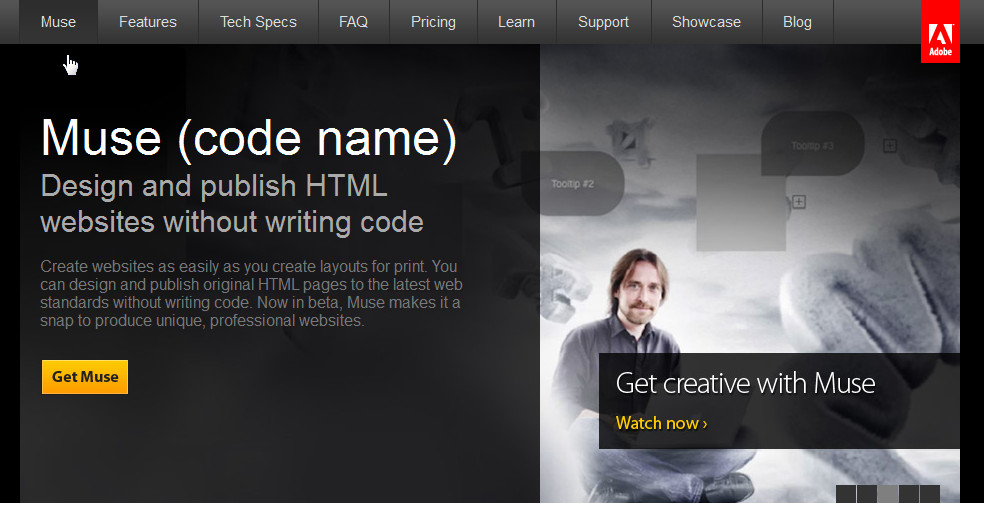
Task: Select the first slideshow indicator square
Action: pos(846,494)
